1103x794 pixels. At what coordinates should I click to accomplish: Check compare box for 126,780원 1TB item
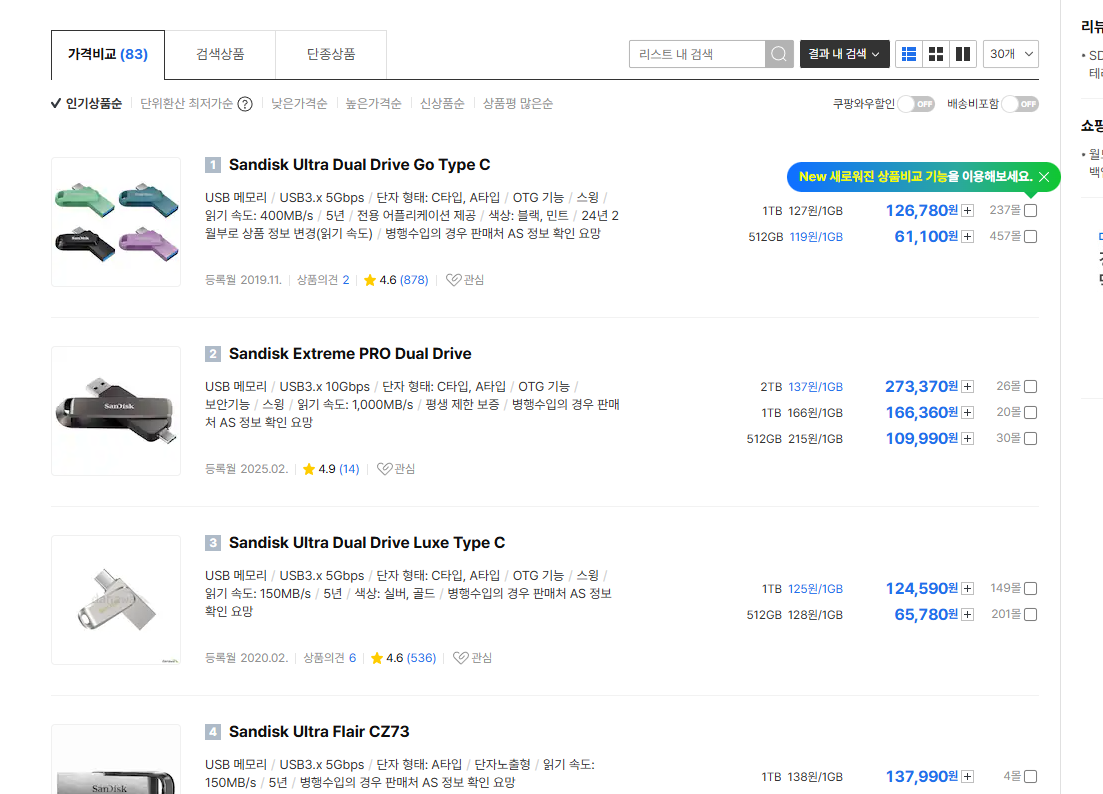[x=1031, y=210]
